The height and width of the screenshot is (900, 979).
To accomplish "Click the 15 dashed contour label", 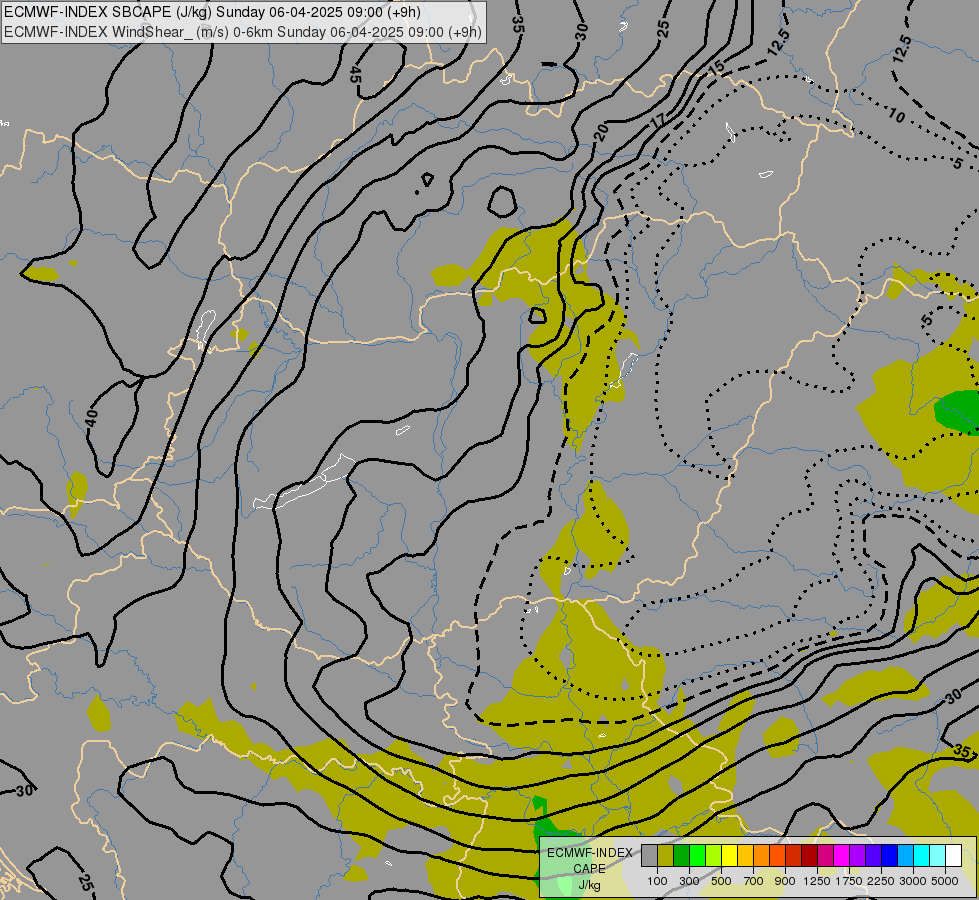I will 717,67.
